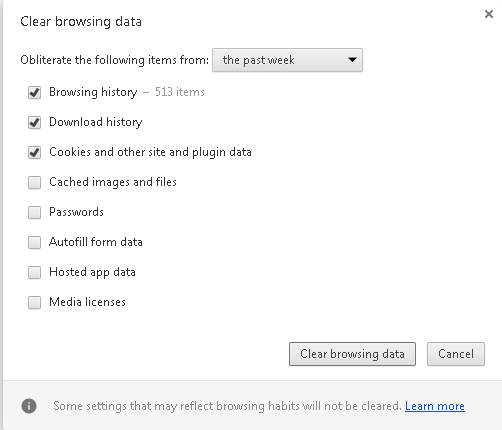The height and width of the screenshot is (430, 502).
Task: Open the Learn more link
Action: tap(435, 406)
